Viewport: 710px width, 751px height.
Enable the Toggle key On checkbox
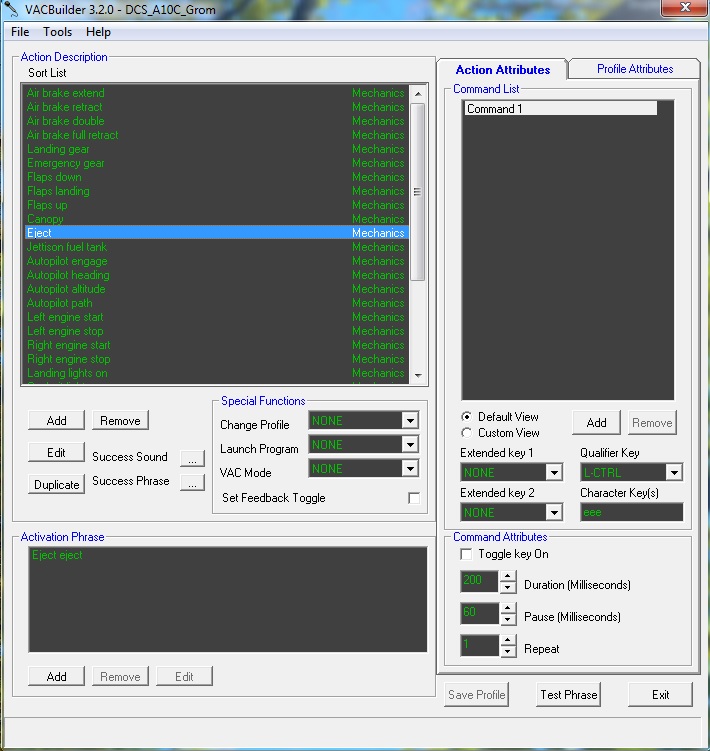point(465,554)
